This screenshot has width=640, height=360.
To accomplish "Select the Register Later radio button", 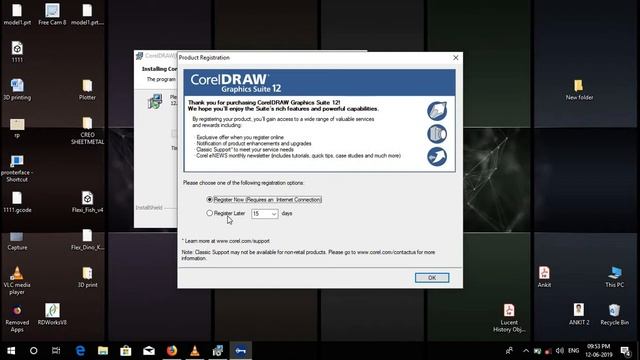I will click(210, 213).
